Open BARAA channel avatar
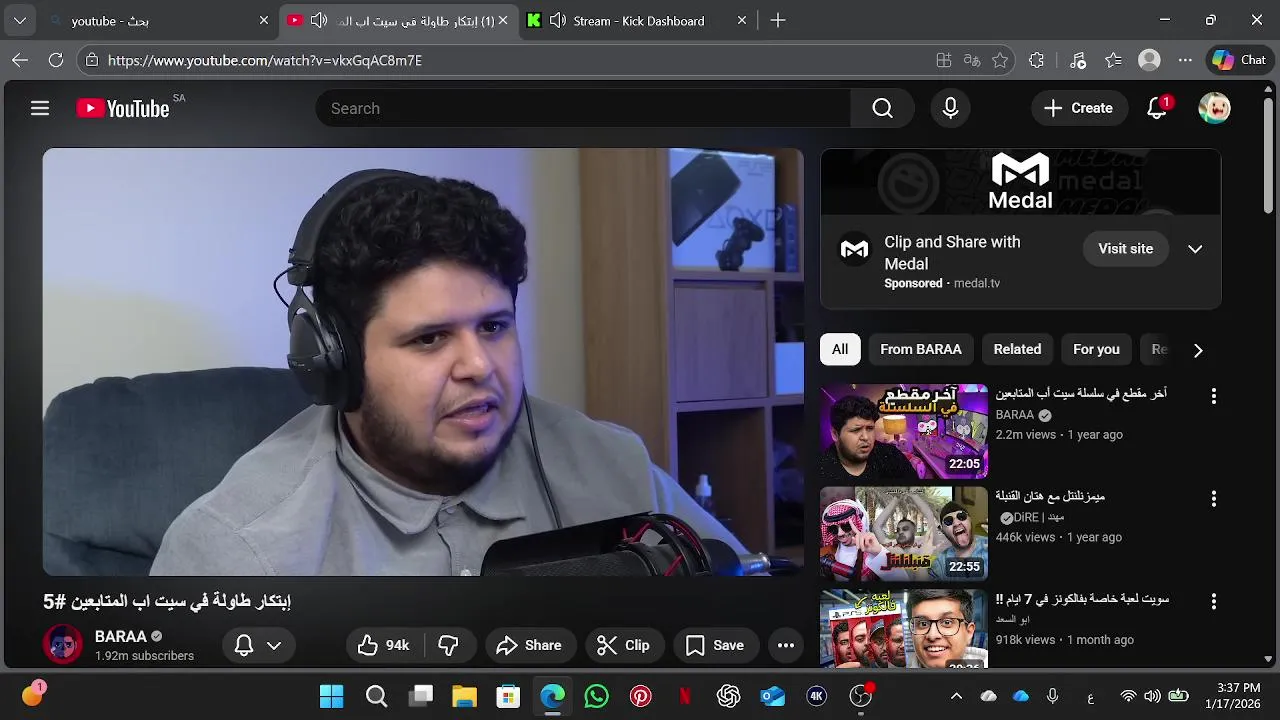 pos(63,645)
